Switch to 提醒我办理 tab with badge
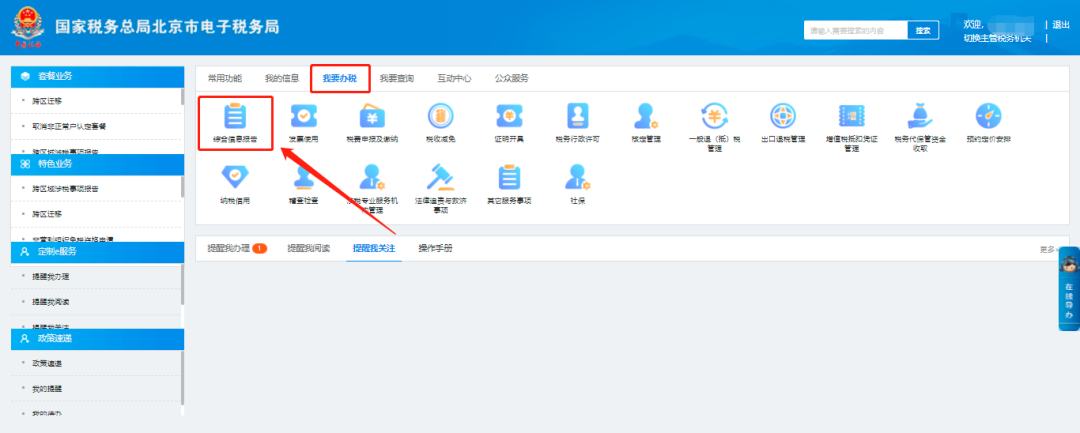1080x433 pixels. 237,249
